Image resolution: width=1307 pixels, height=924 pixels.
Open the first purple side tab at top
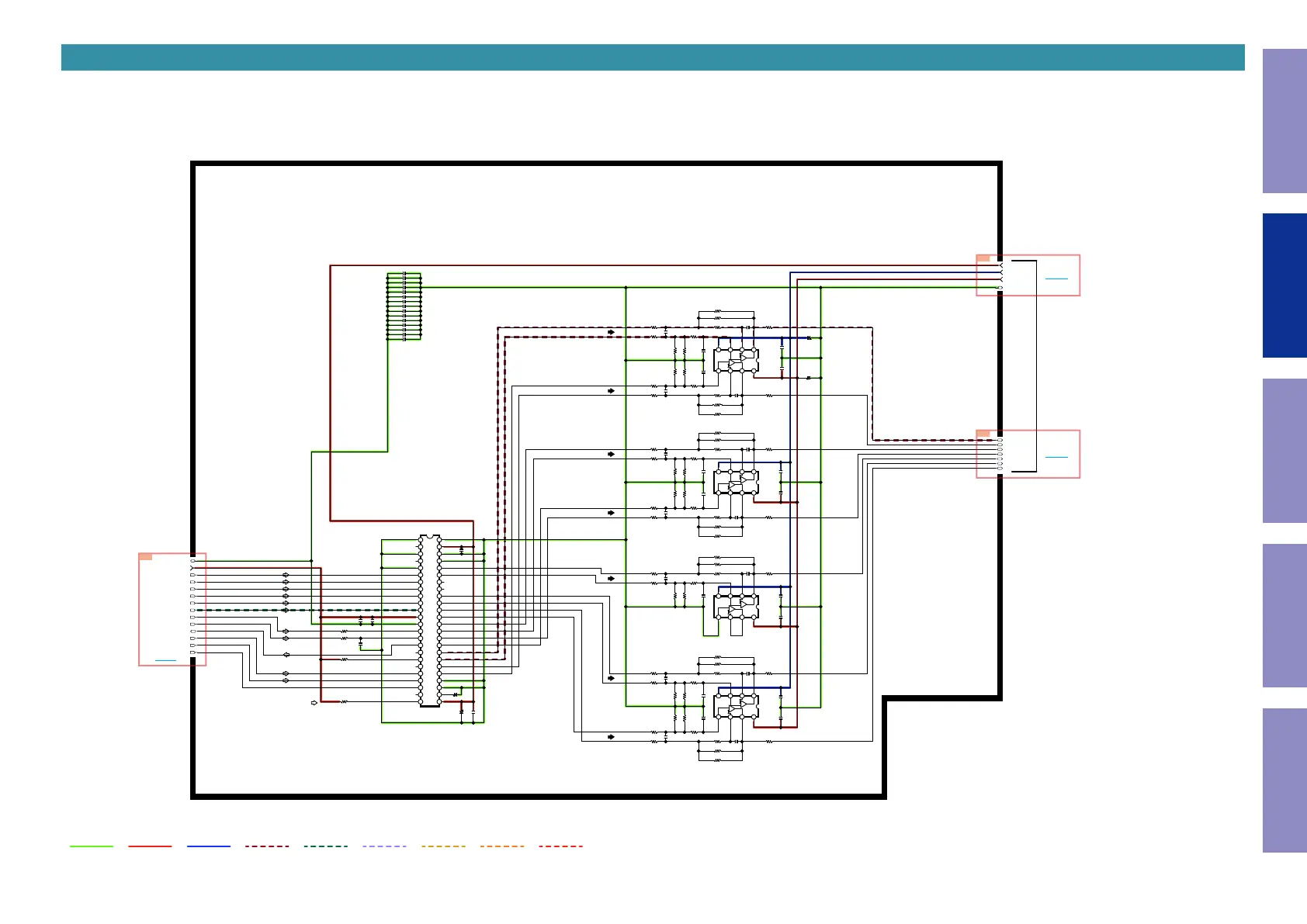[x=1284, y=121]
